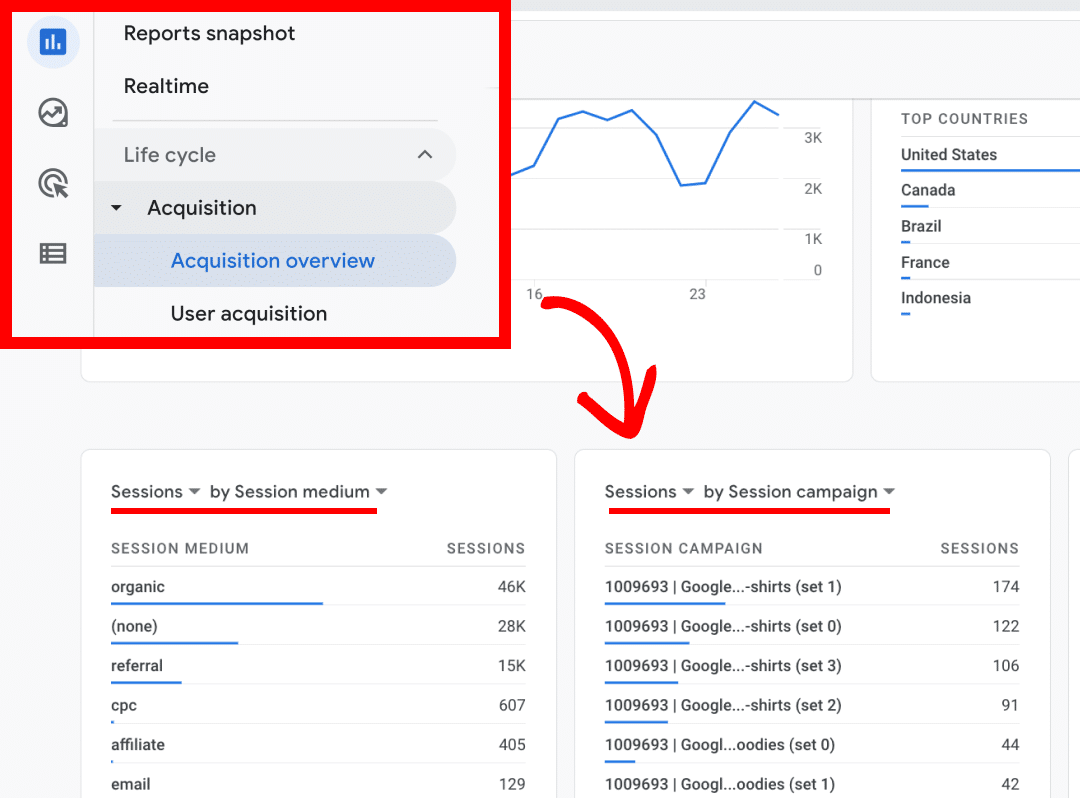Open the Configure table icon in sidebar
1080x798 pixels.
click(53, 254)
